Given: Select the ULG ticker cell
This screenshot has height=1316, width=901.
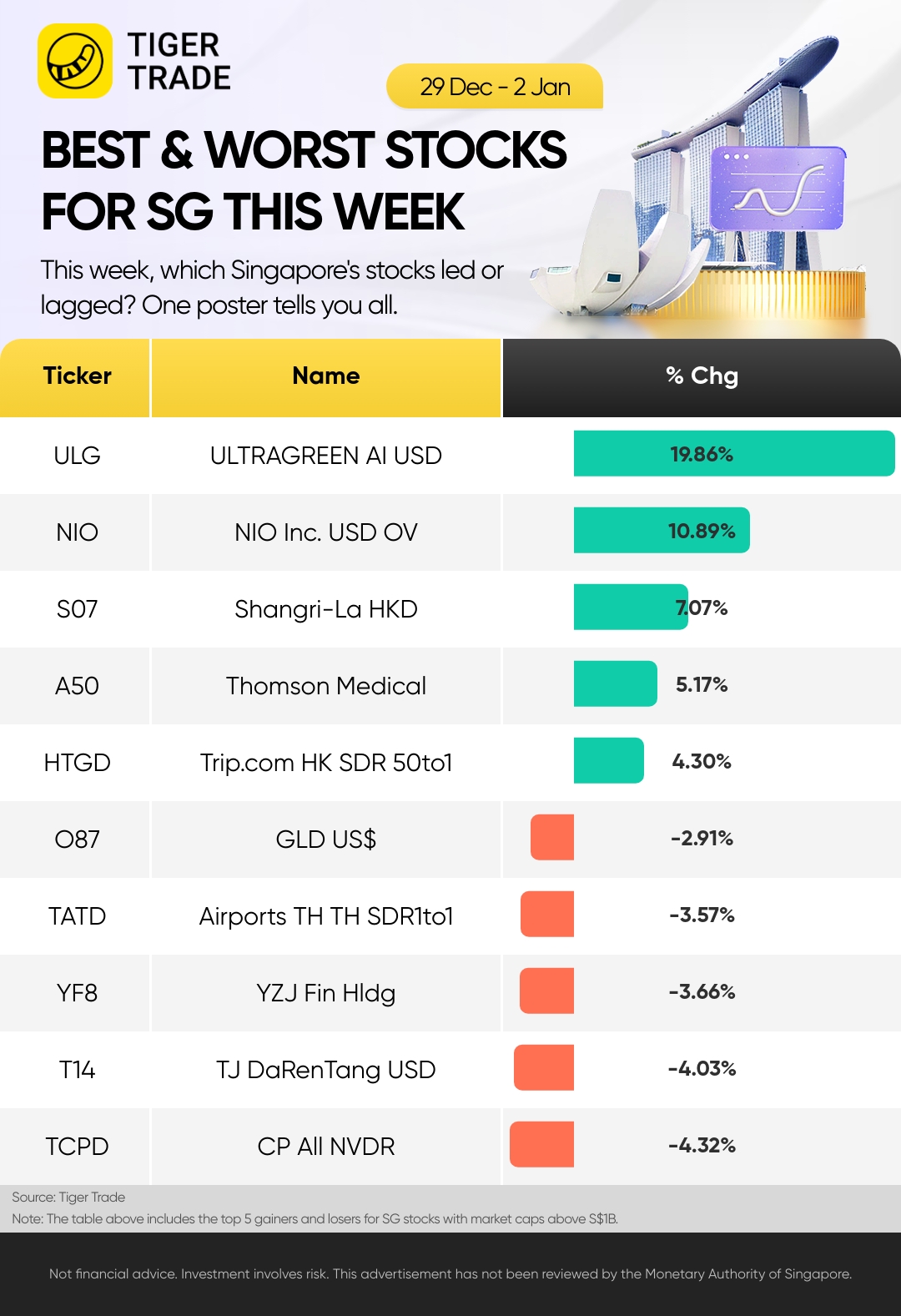Looking at the screenshot, I should pos(77,456).
